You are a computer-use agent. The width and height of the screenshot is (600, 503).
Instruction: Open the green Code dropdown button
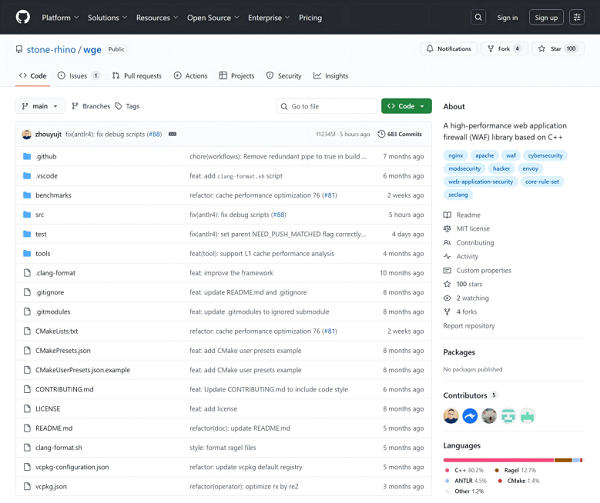[x=405, y=106]
